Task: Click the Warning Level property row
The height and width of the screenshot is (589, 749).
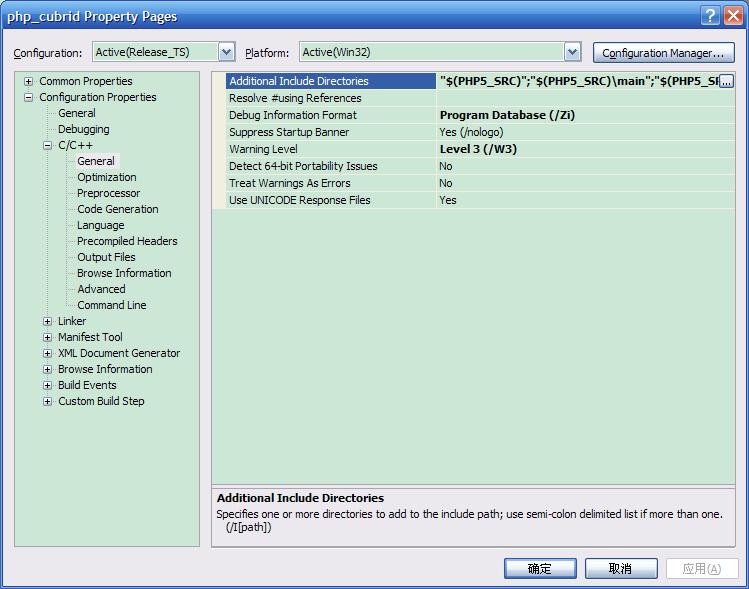Action: tap(263, 149)
